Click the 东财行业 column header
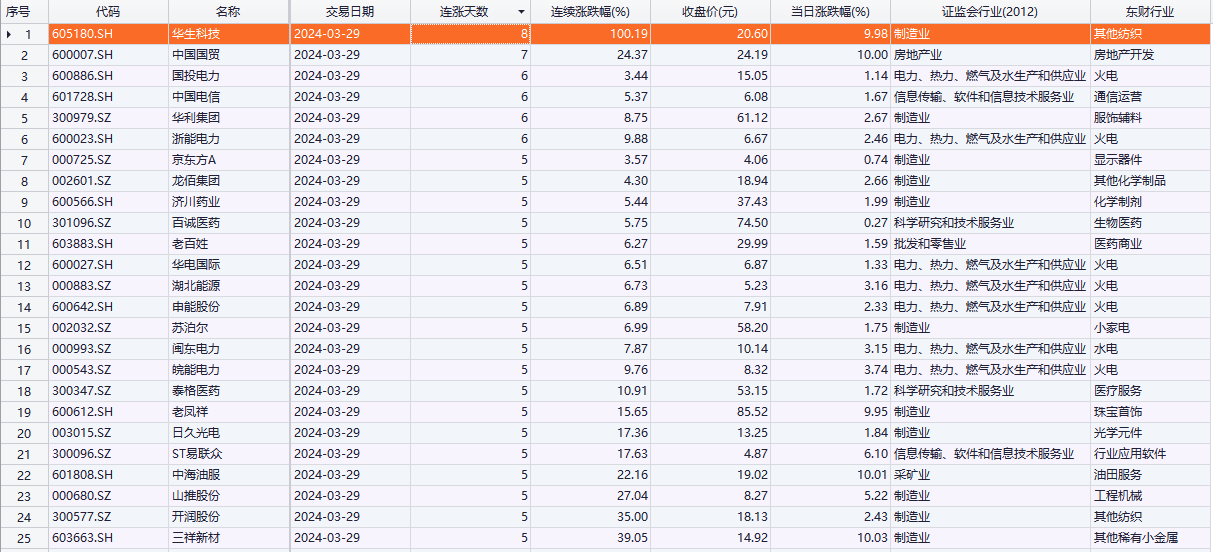 coord(1149,12)
